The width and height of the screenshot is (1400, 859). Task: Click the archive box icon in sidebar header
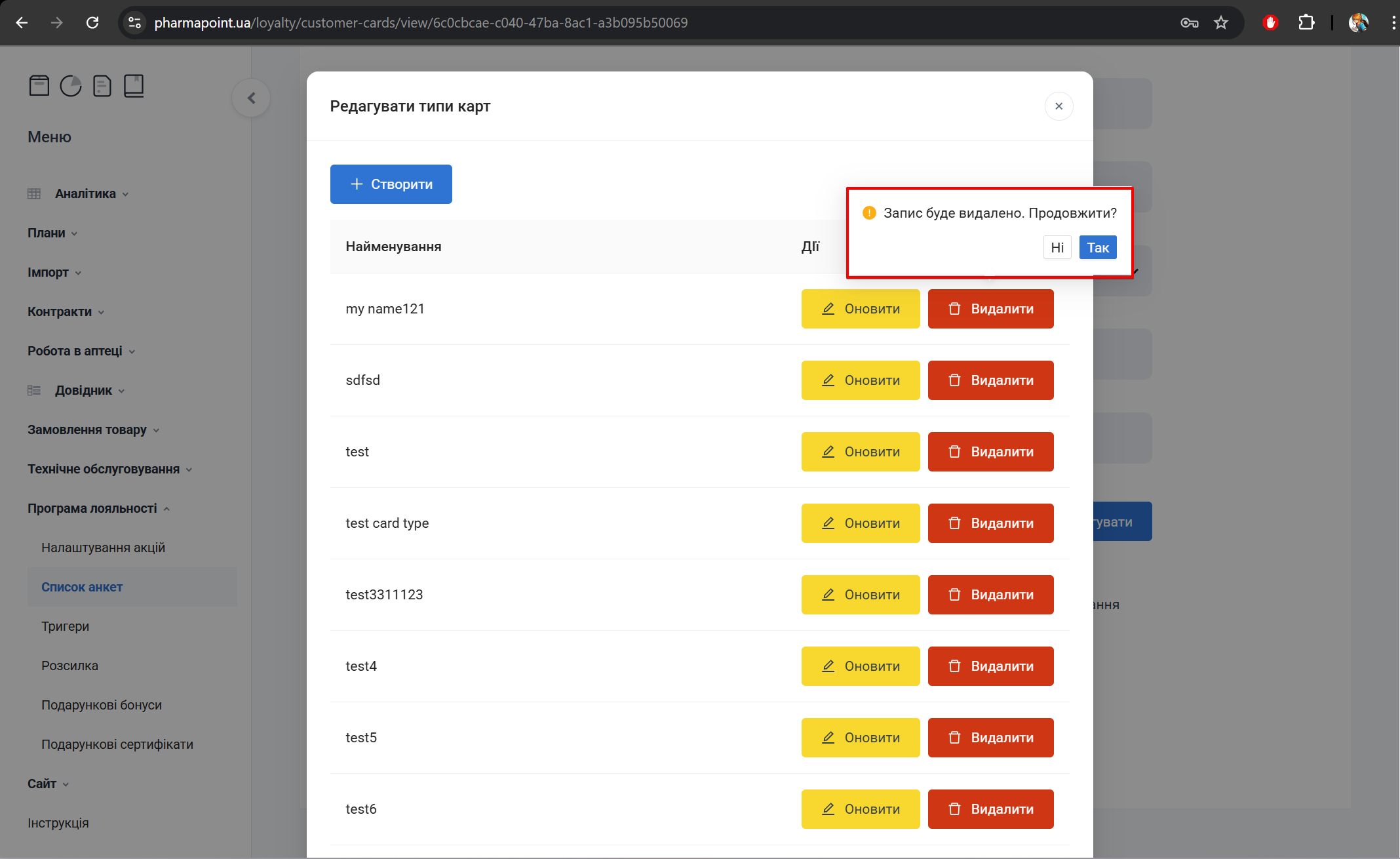tap(39, 86)
